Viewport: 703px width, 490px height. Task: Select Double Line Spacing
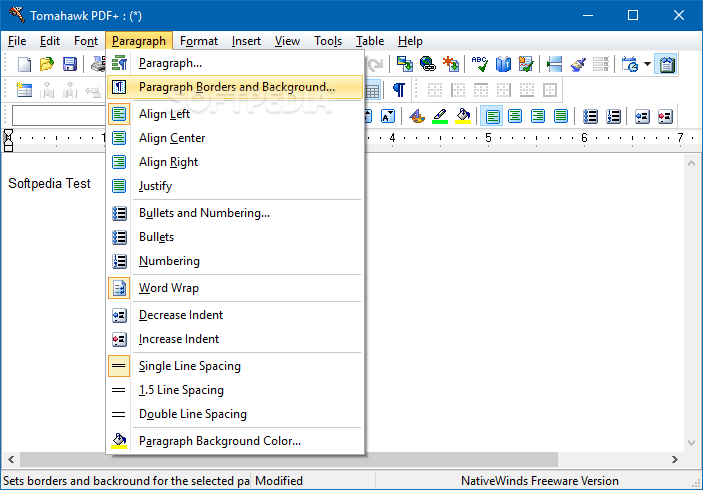pos(235,414)
